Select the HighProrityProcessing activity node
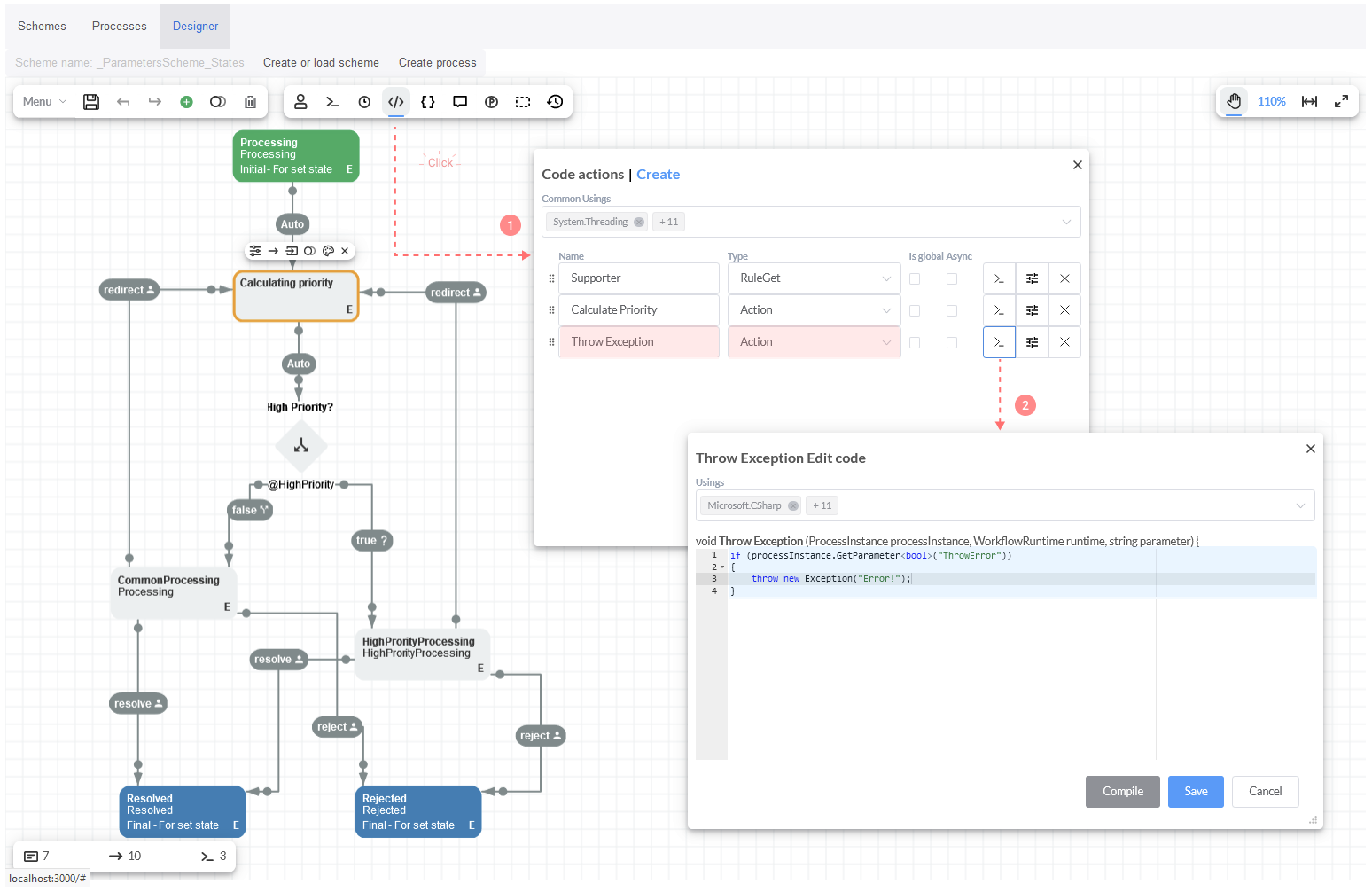Viewport: 1372px width, 892px height. (x=423, y=655)
